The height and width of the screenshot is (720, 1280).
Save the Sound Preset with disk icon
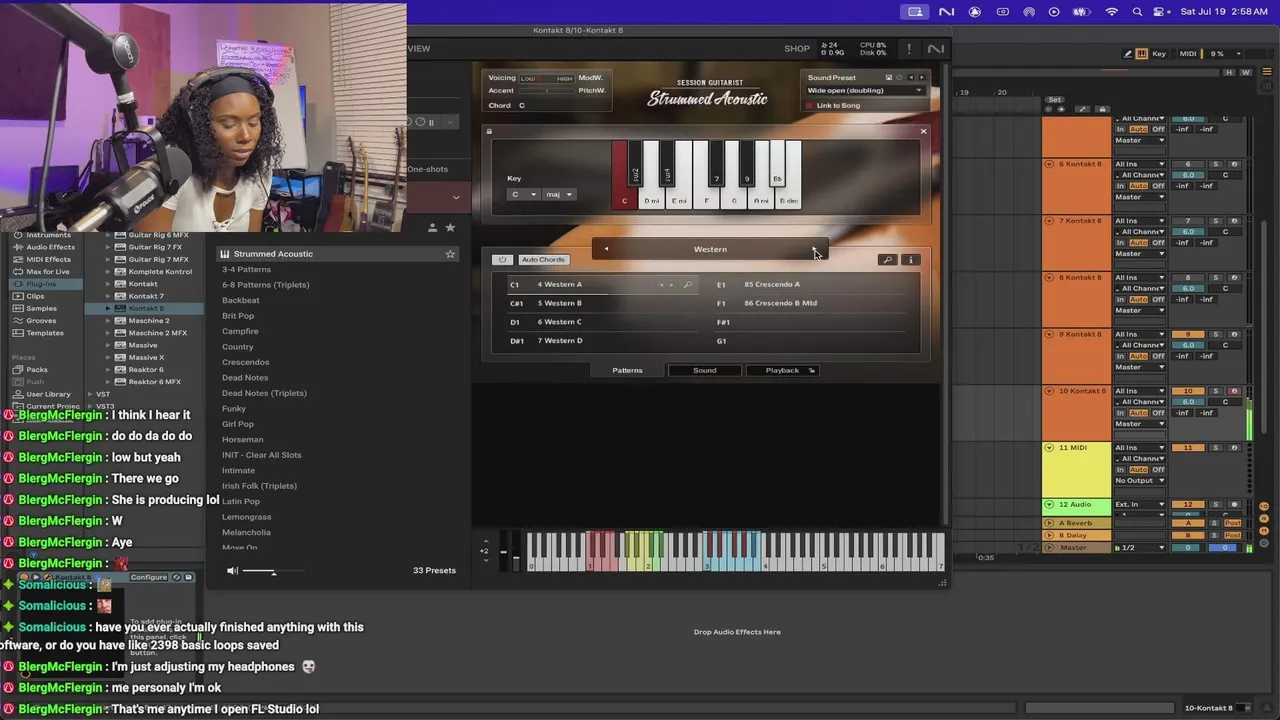click(888, 77)
